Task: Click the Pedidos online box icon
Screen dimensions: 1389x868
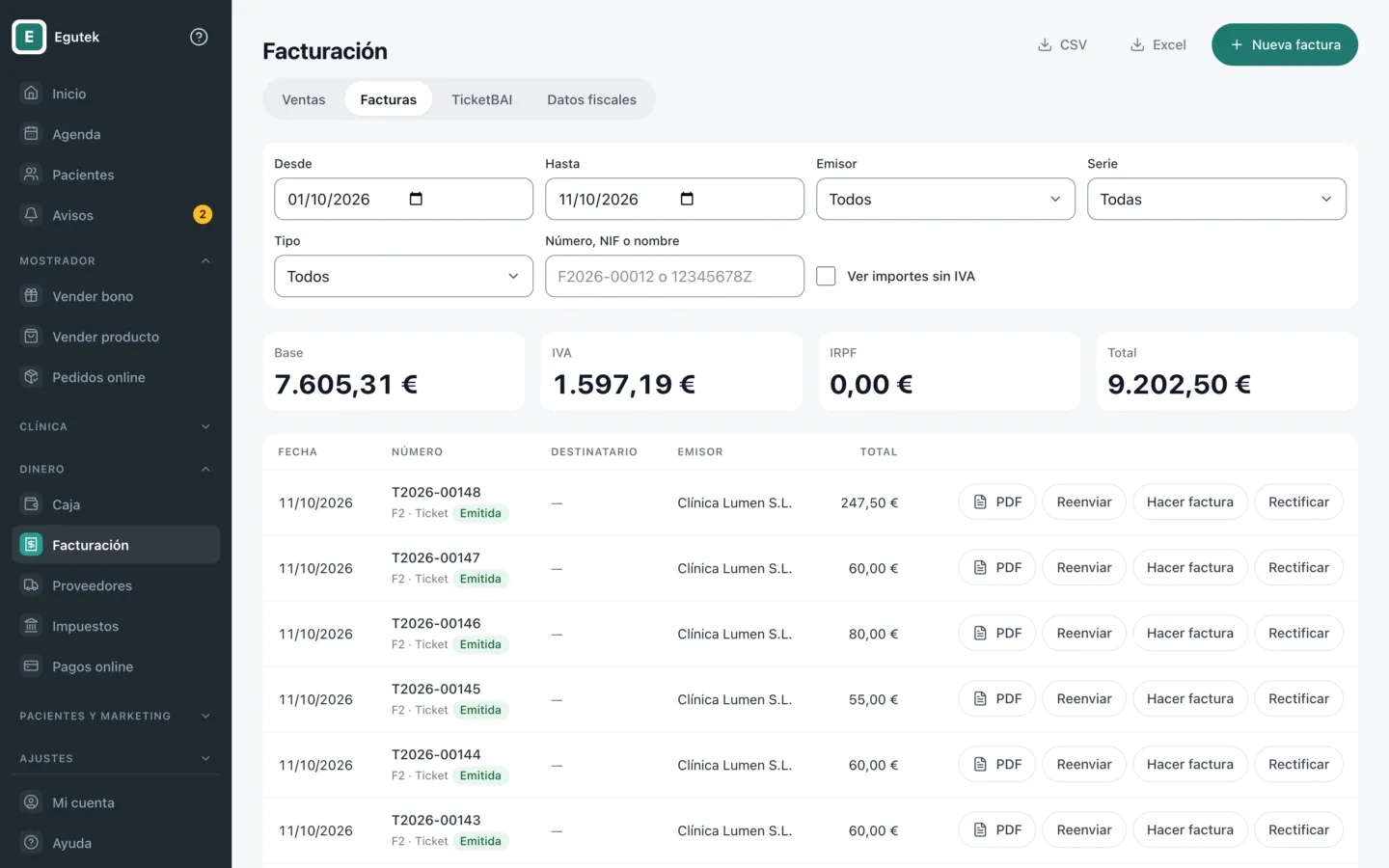Action: pyautogui.click(x=31, y=376)
